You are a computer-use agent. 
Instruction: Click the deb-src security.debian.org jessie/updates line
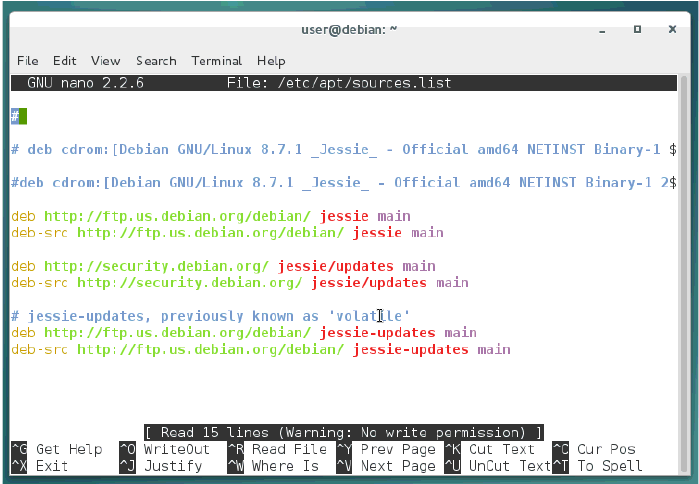240,283
